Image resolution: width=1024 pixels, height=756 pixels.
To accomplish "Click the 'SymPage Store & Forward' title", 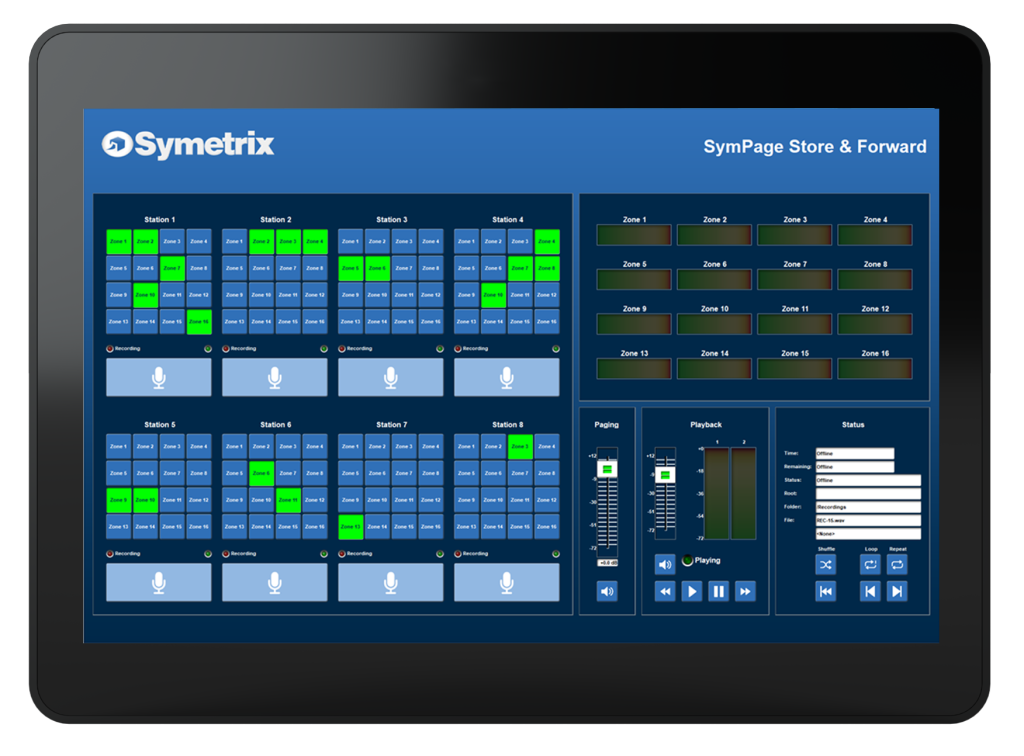I will click(815, 147).
